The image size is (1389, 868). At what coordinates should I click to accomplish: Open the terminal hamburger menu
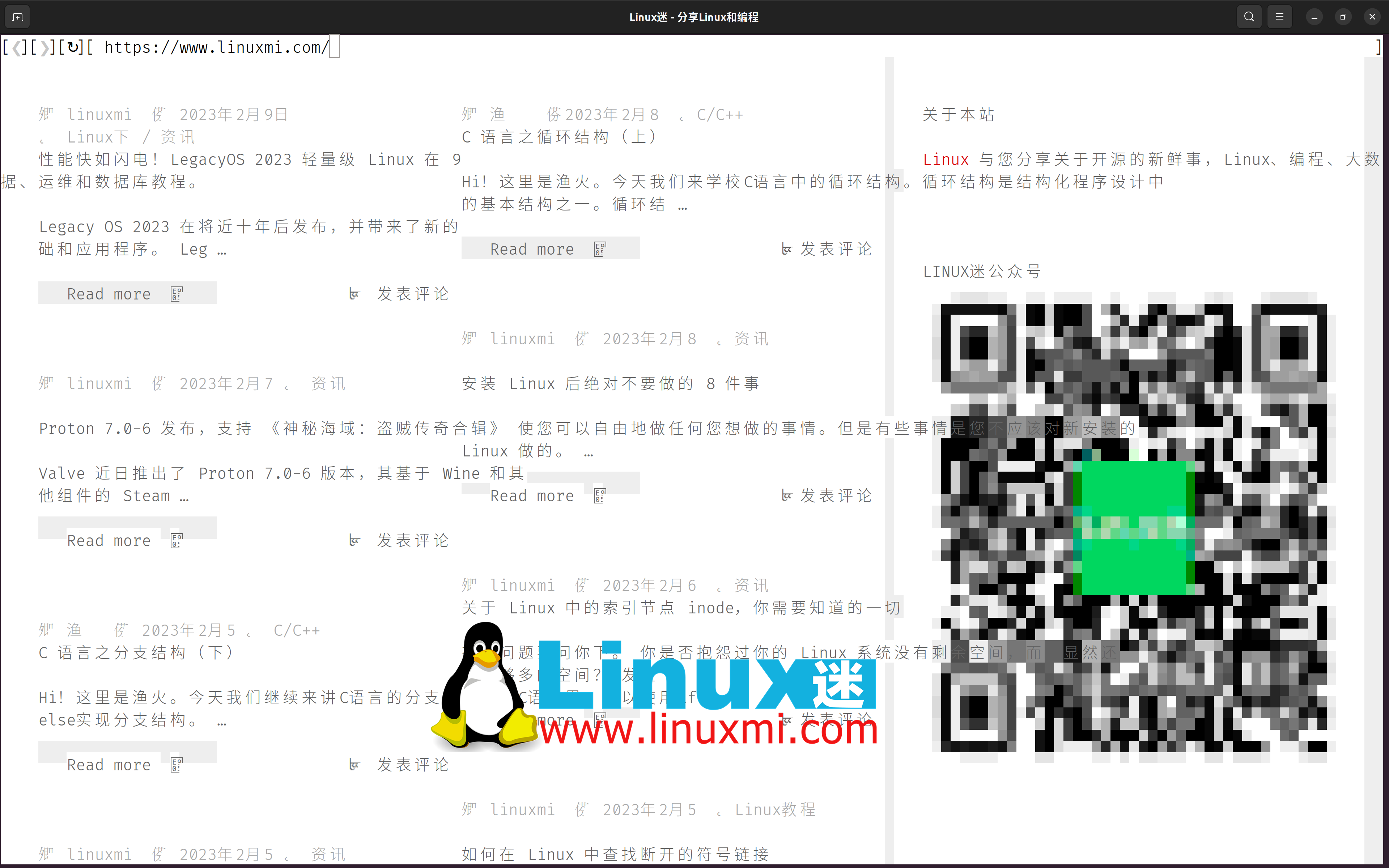point(1279,17)
